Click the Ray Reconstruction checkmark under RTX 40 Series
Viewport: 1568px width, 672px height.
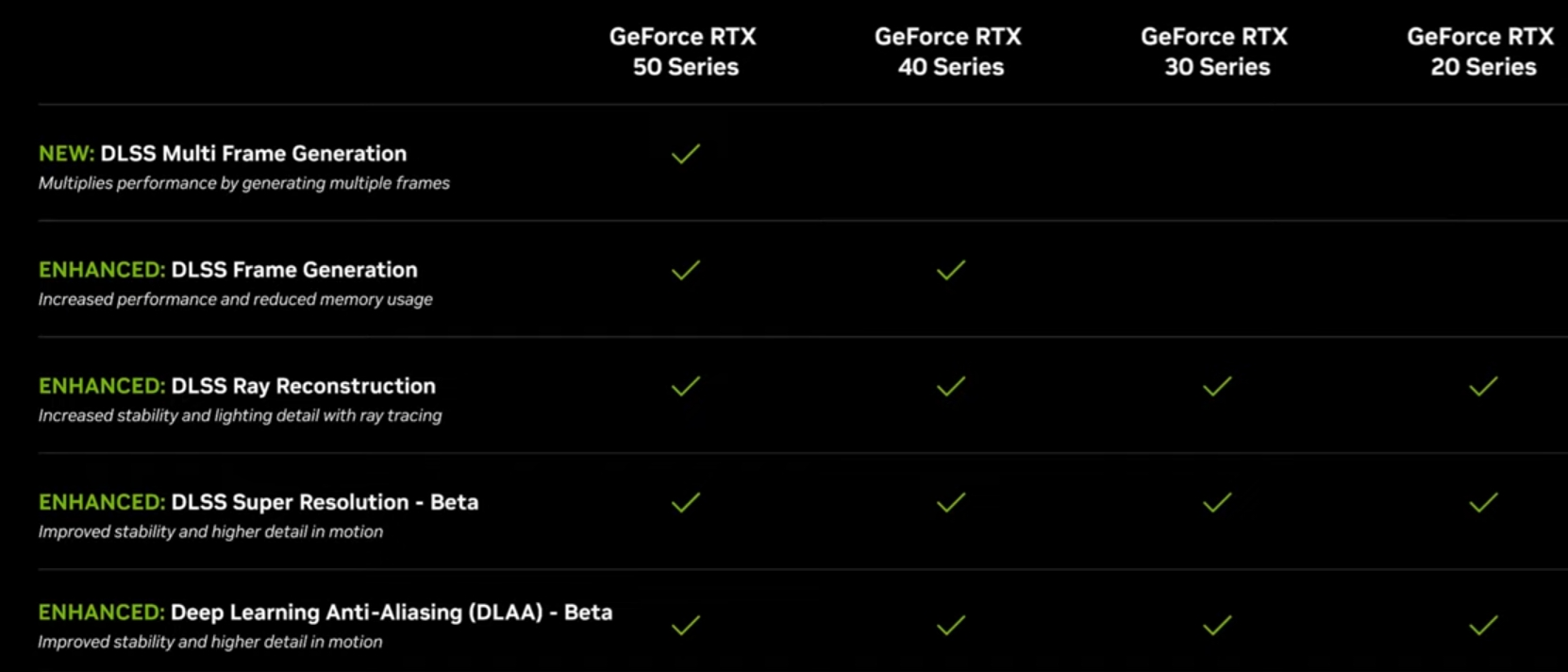(951, 386)
